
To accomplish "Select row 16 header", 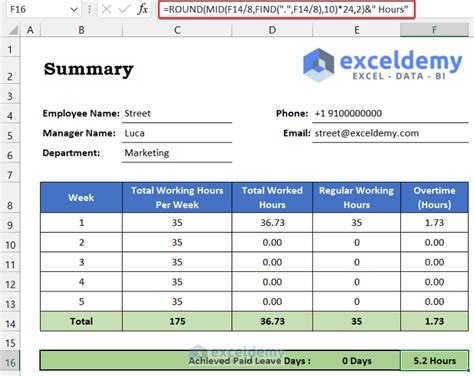I will [10, 362].
